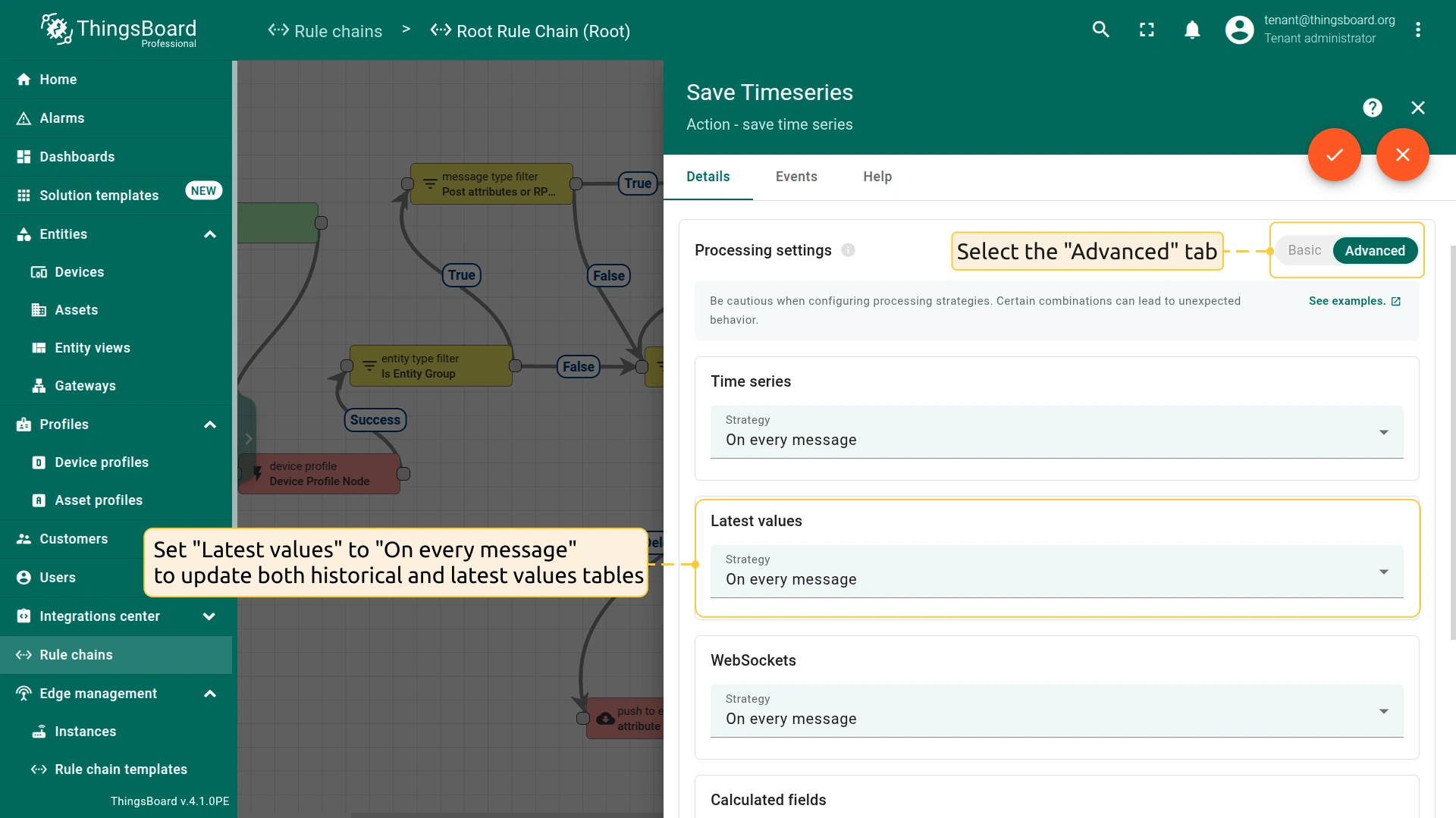1456x818 pixels.
Task: Open the See examples link
Action: pos(1354,301)
